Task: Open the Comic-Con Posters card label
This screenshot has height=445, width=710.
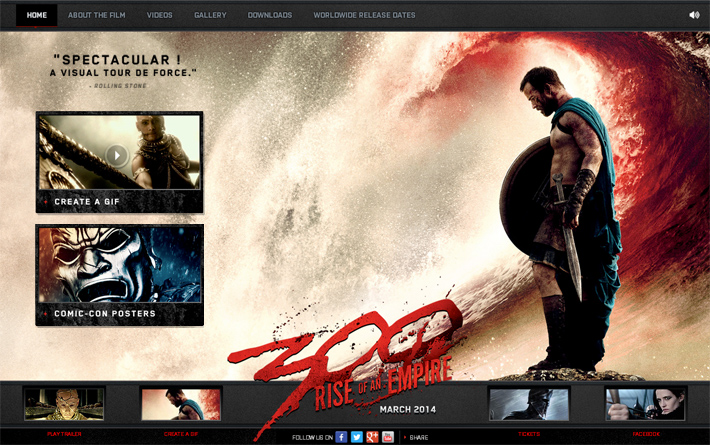Action: [105, 313]
